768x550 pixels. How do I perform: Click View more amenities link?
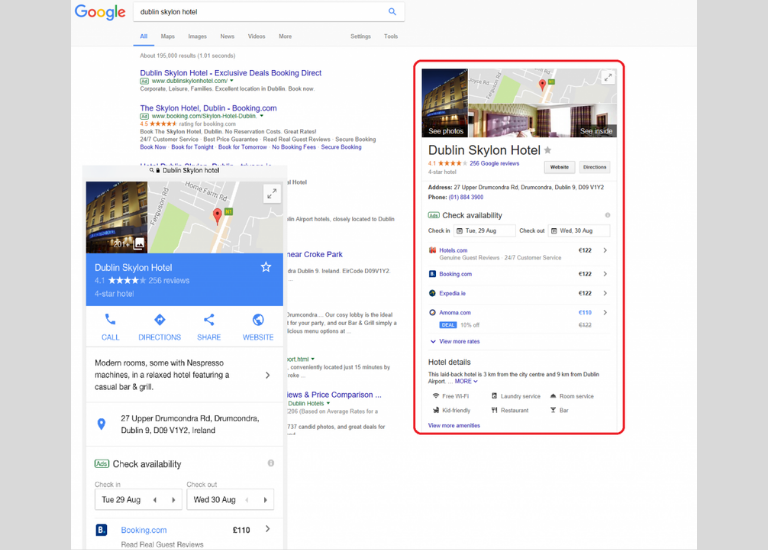[x=454, y=425]
